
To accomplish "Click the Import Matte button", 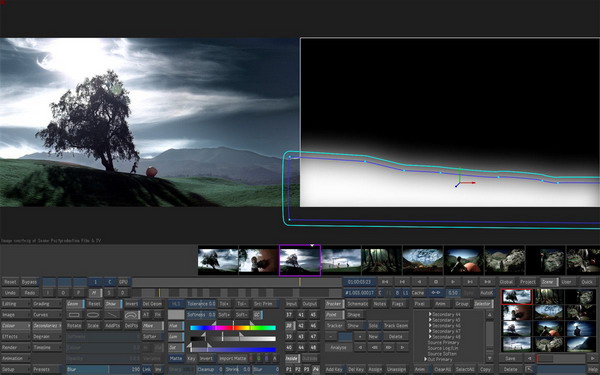I will 232,359.
